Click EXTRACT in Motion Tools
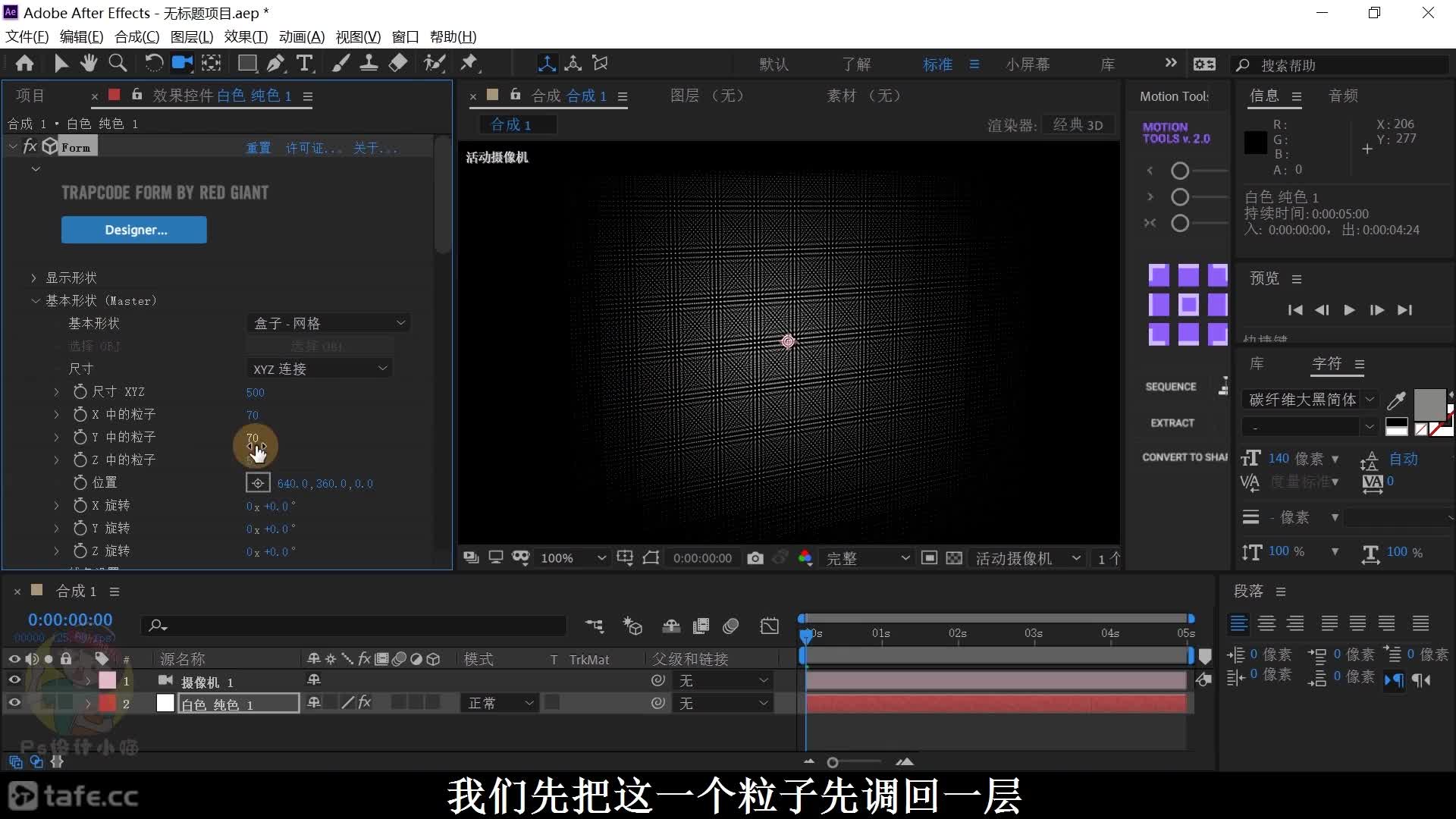The image size is (1456, 819). 1172,422
